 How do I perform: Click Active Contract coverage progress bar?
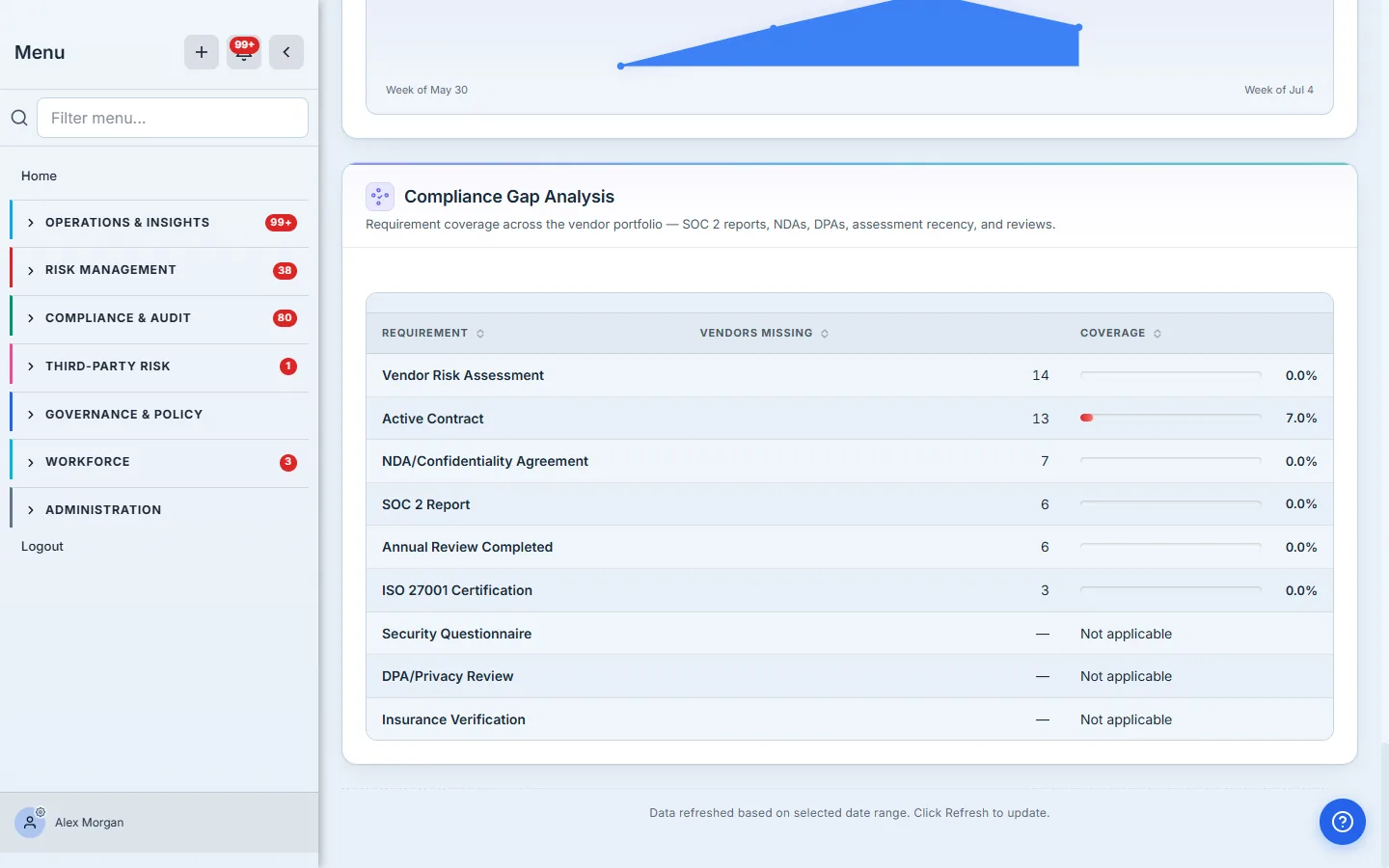(1171, 418)
